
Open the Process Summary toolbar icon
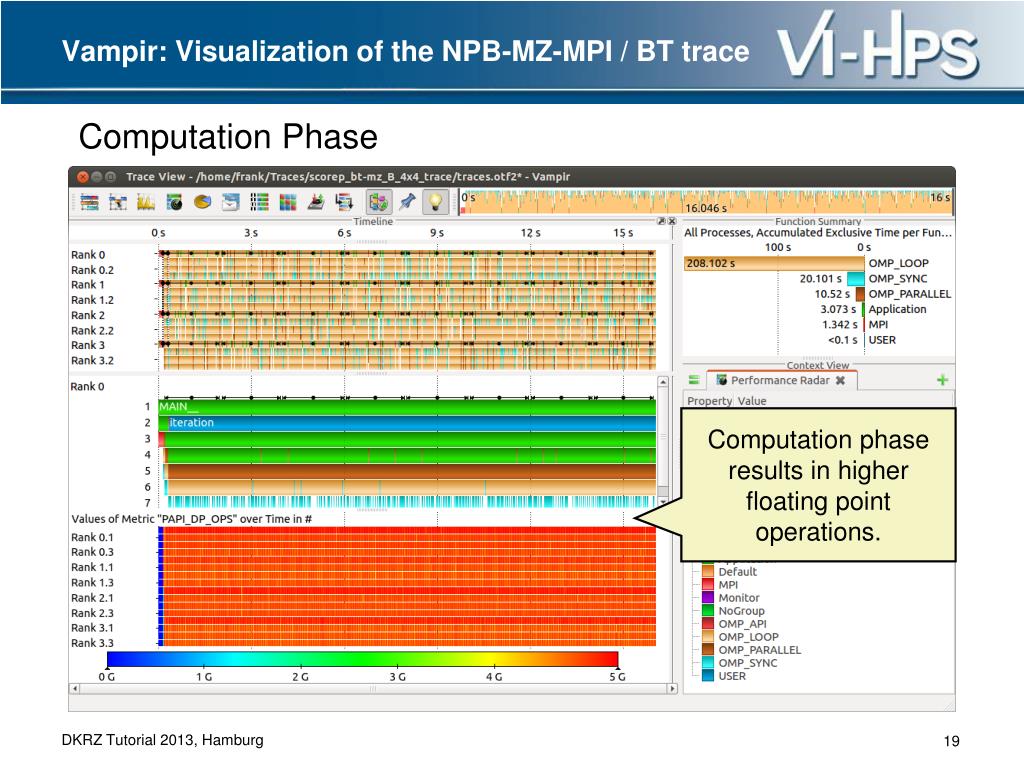(259, 202)
